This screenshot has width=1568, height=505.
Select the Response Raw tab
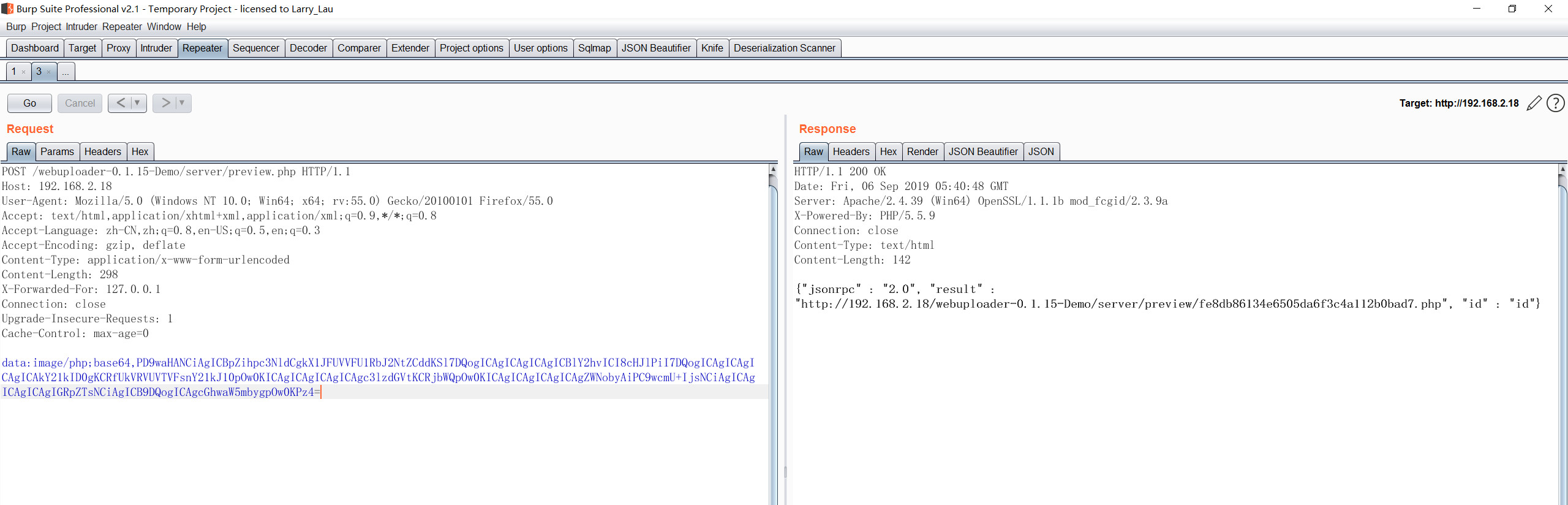click(x=813, y=152)
